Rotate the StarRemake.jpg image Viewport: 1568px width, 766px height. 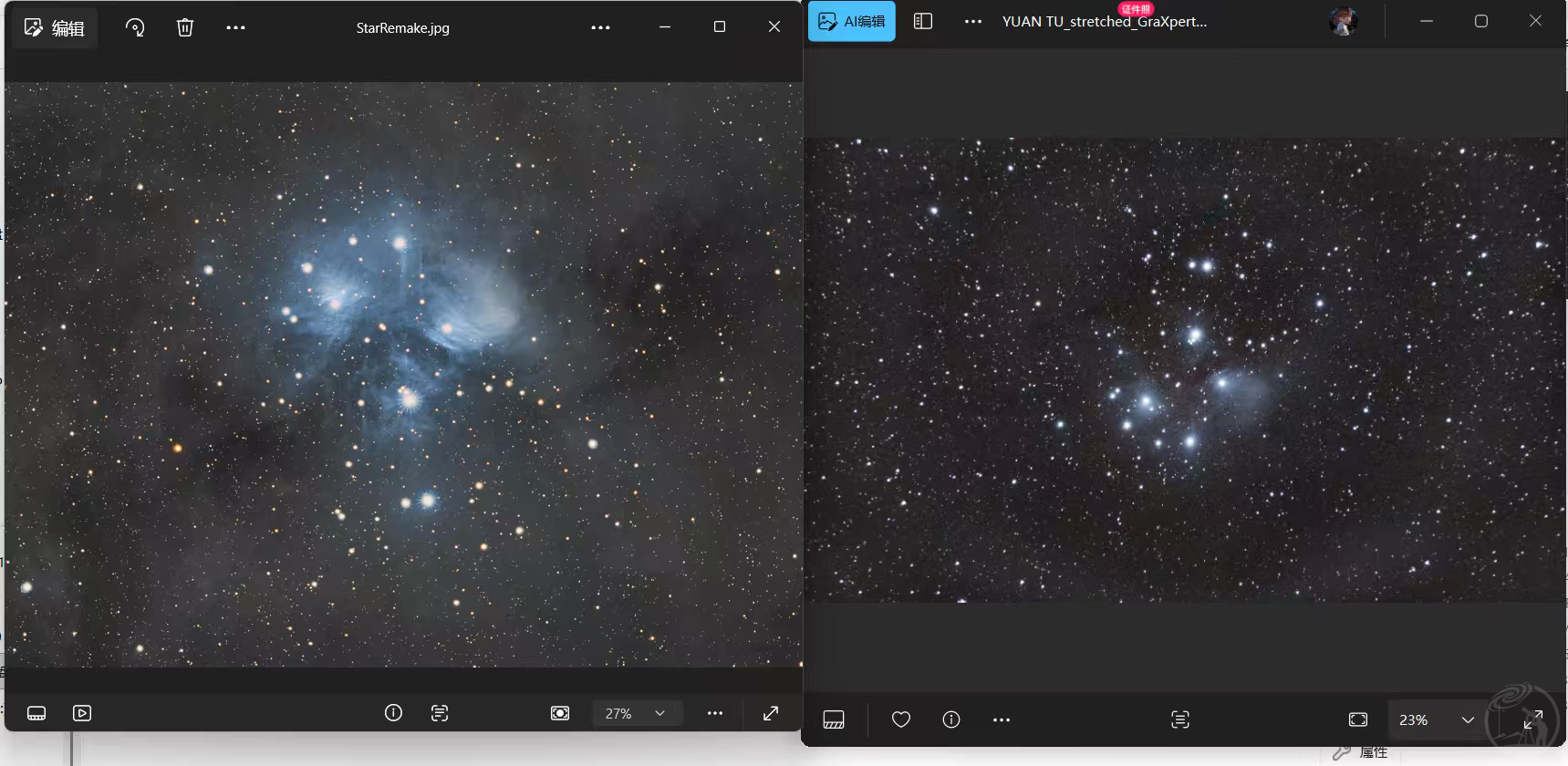[x=135, y=27]
